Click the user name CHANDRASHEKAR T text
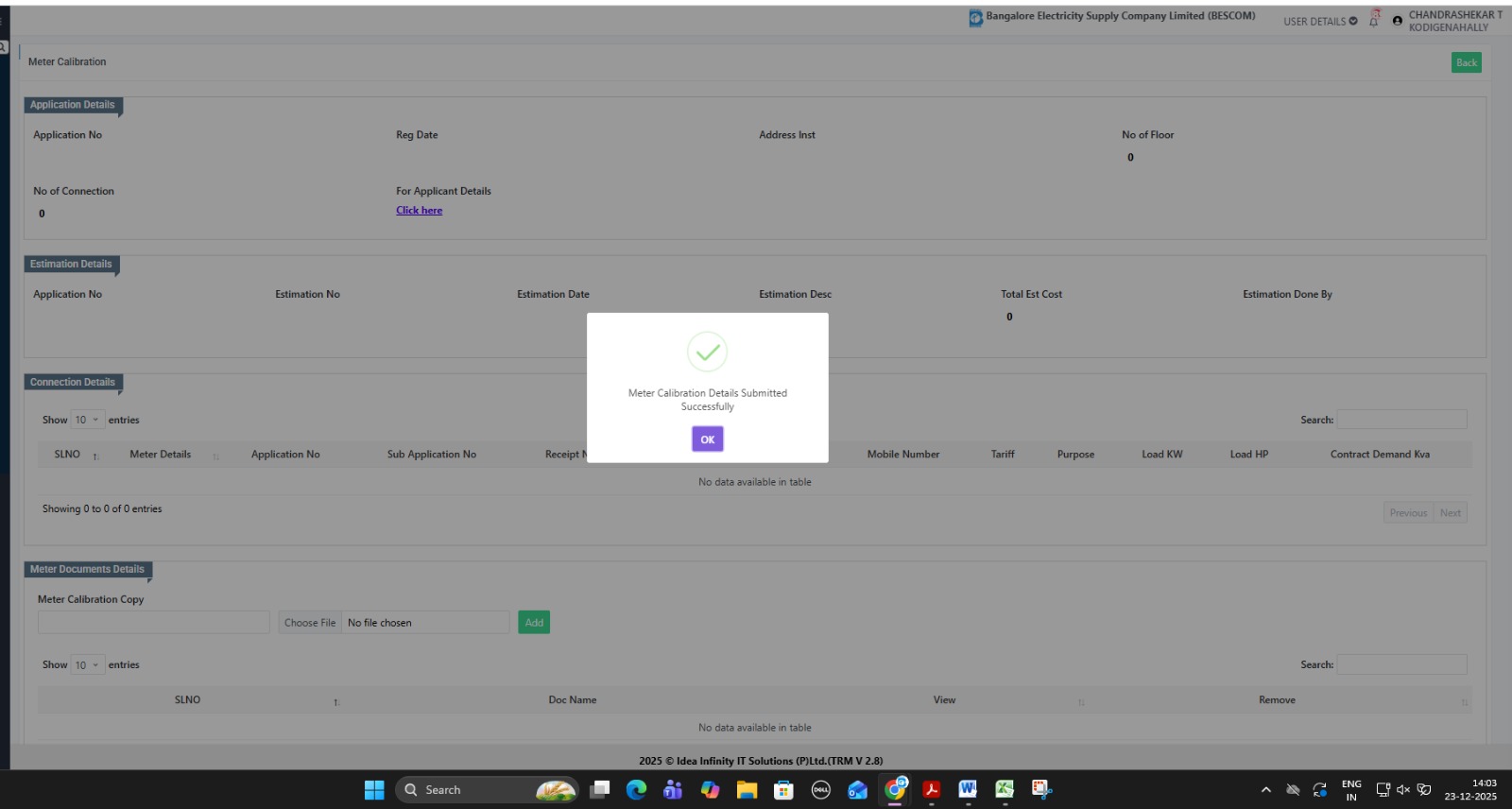The height and width of the screenshot is (809, 1512). pos(1455,15)
